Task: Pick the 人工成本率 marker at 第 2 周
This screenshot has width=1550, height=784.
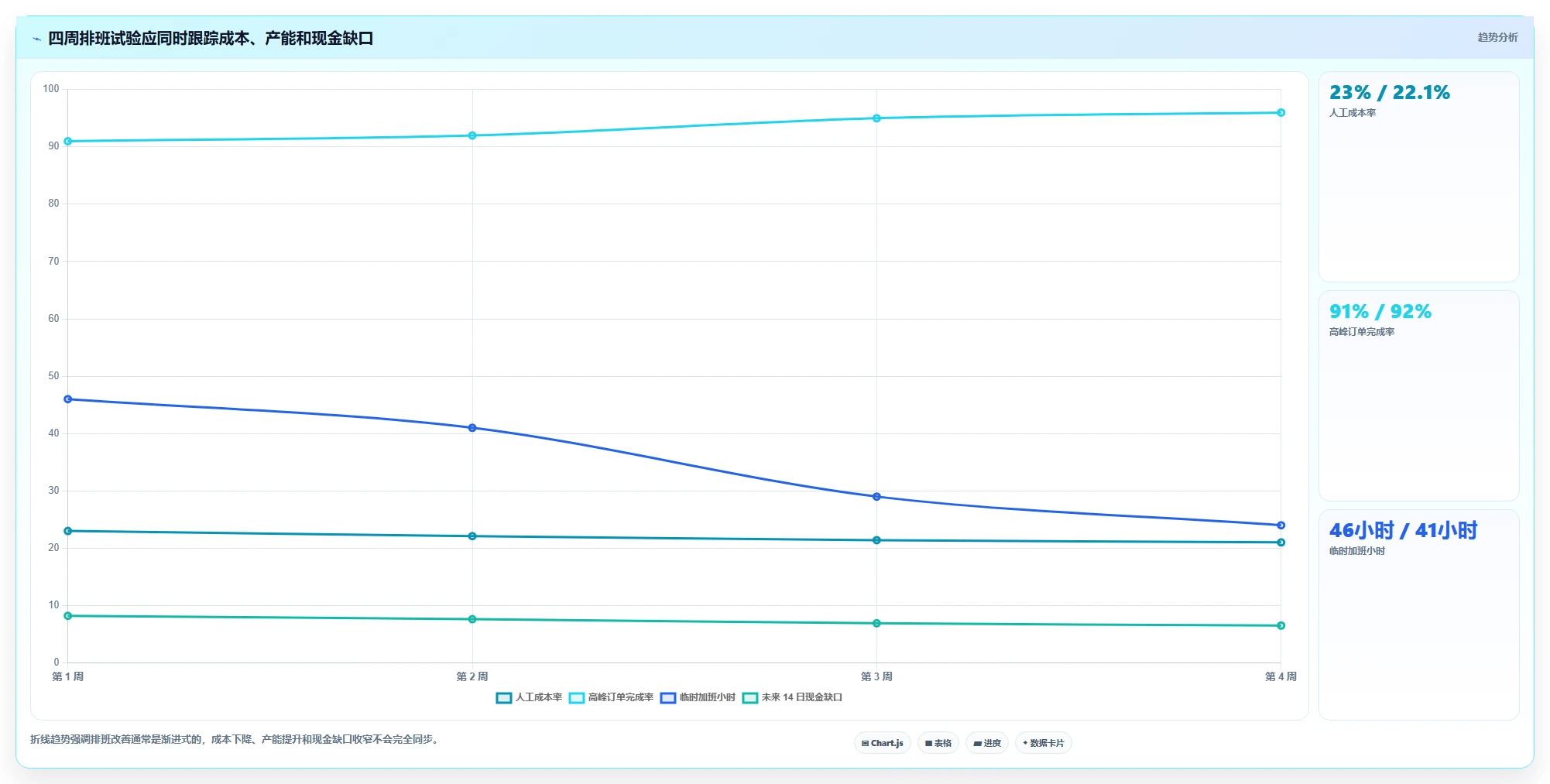Action: (x=472, y=536)
